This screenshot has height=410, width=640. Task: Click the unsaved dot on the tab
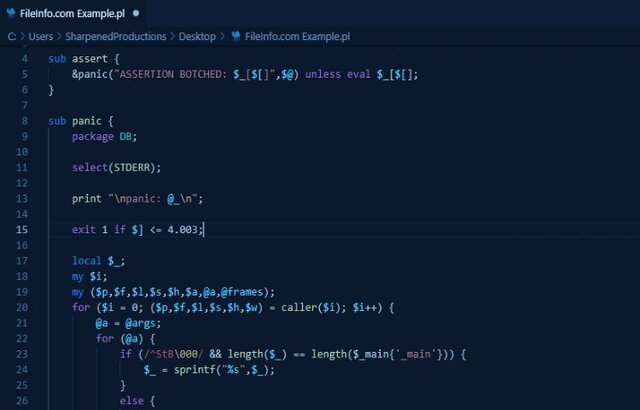tap(136, 13)
